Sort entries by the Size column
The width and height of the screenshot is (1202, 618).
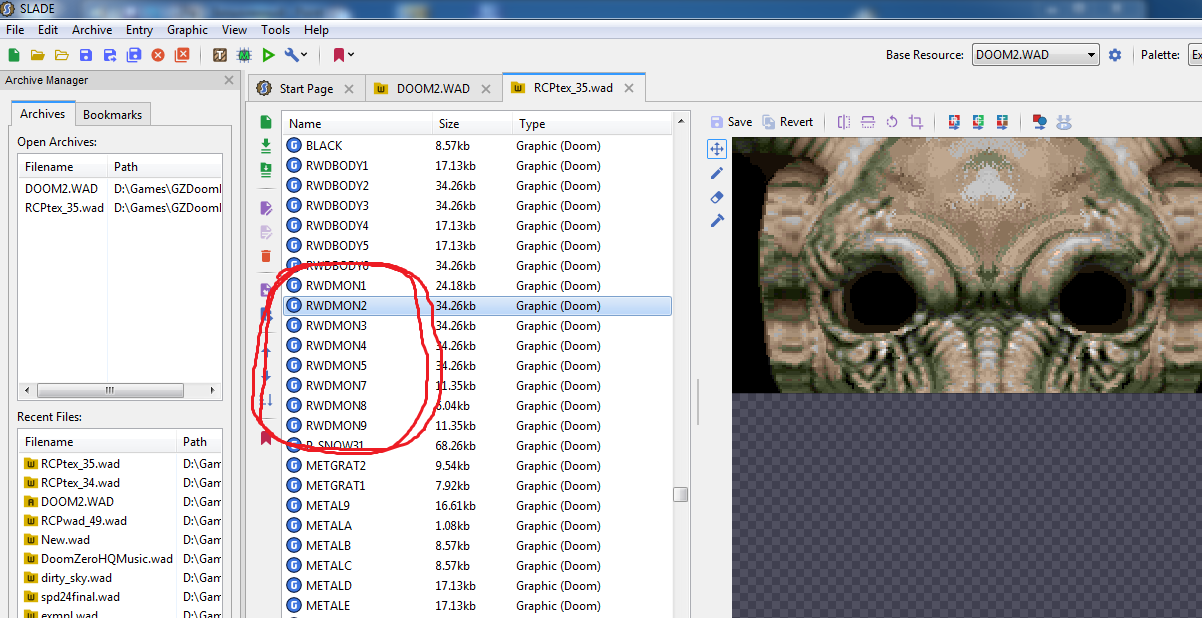pos(473,124)
